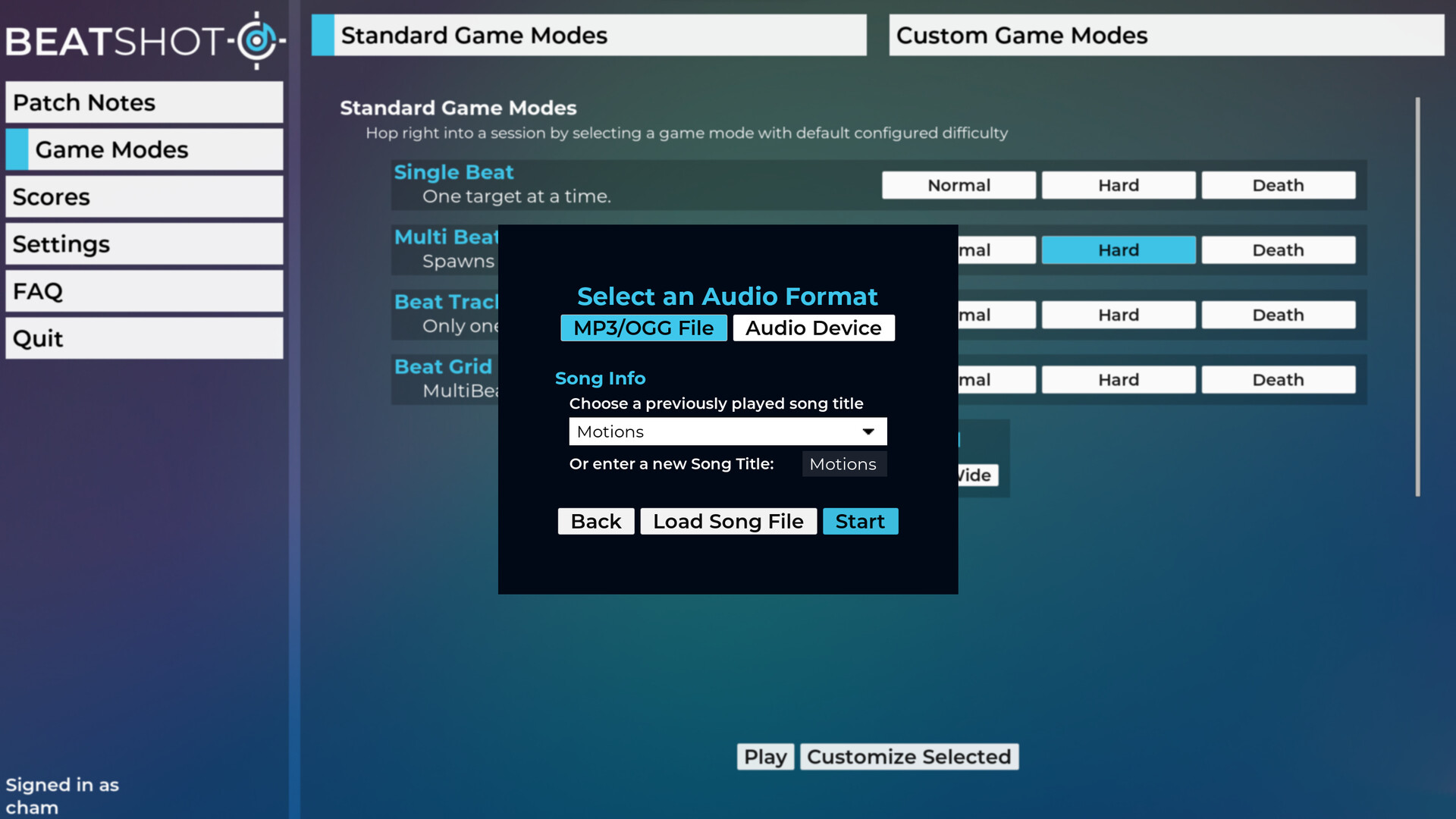Click the Back button in dialog
The height and width of the screenshot is (819, 1456).
point(595,521)
